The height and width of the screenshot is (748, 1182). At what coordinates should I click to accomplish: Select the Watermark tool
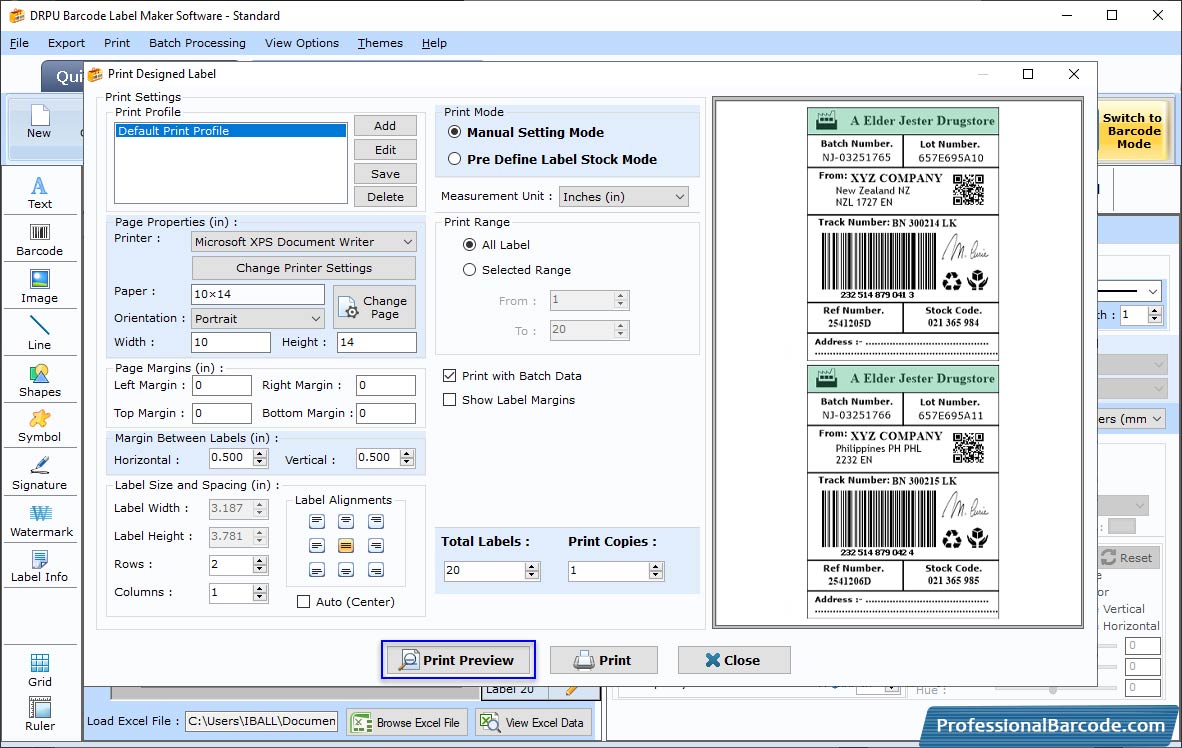coord(41,520)
